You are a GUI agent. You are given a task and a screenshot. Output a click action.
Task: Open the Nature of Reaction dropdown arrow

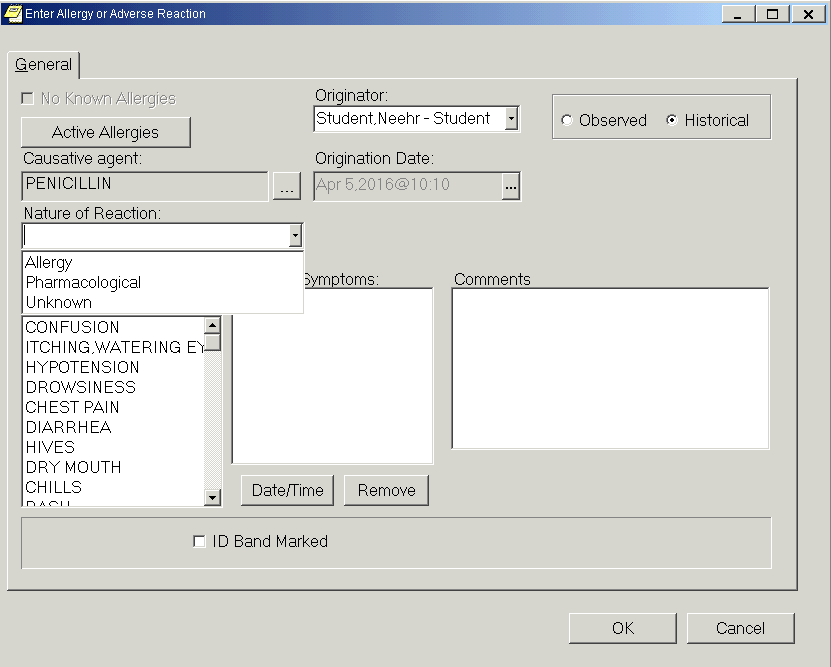[x=294, y=235]
